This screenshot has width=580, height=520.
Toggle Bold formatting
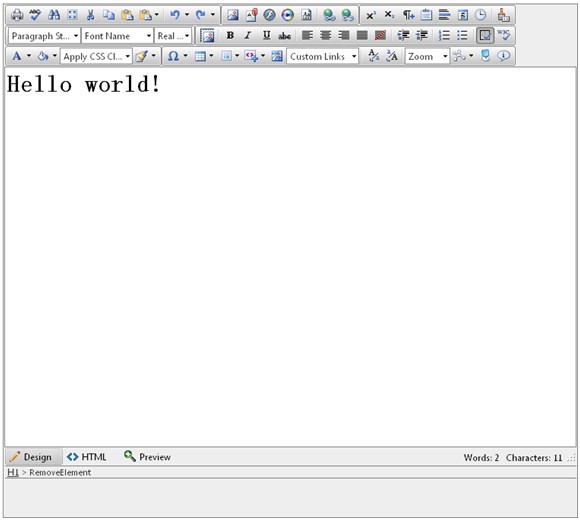point(230,36)
